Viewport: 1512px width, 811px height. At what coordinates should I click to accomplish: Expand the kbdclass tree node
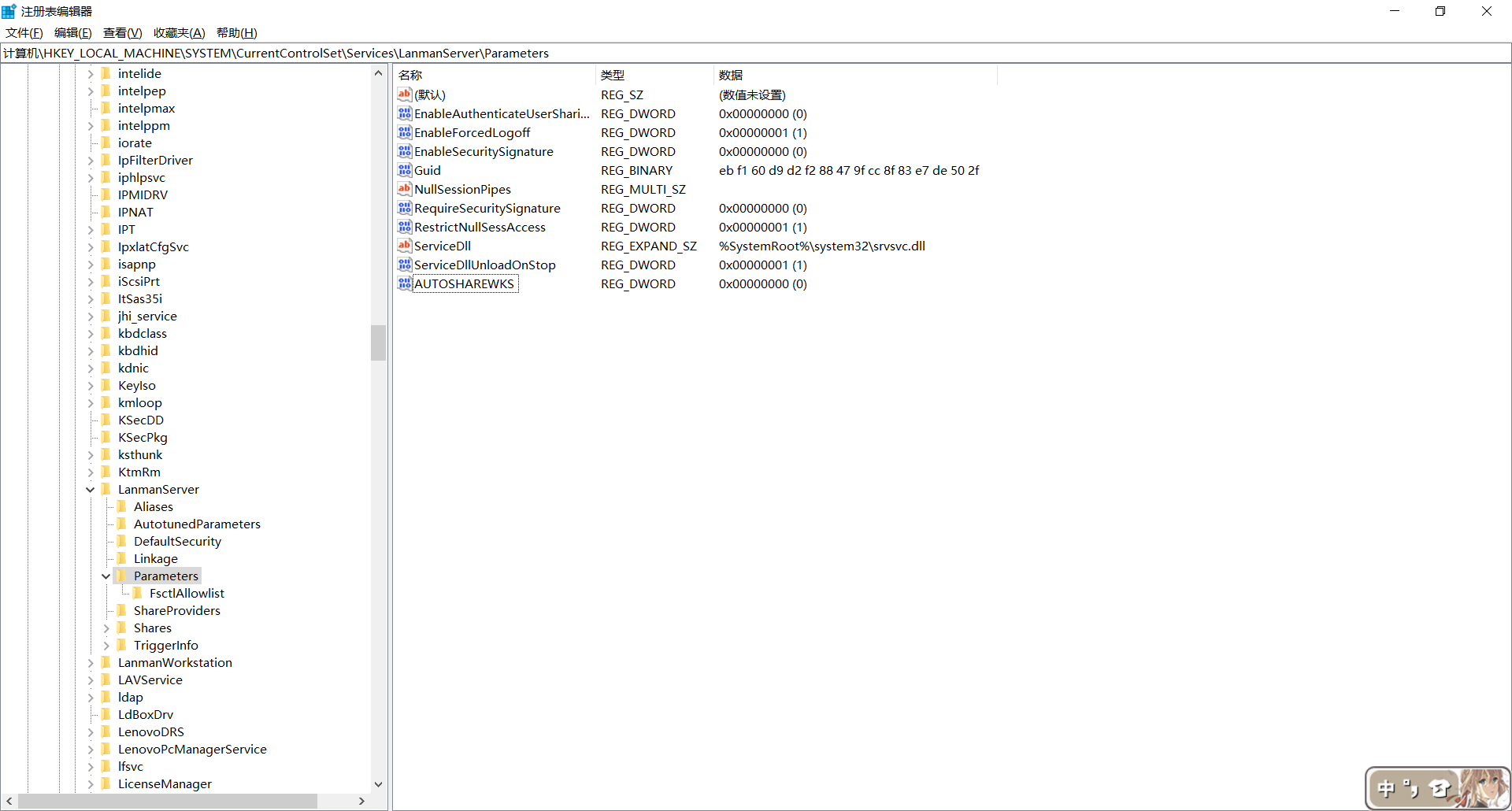[x=91, y=334]
